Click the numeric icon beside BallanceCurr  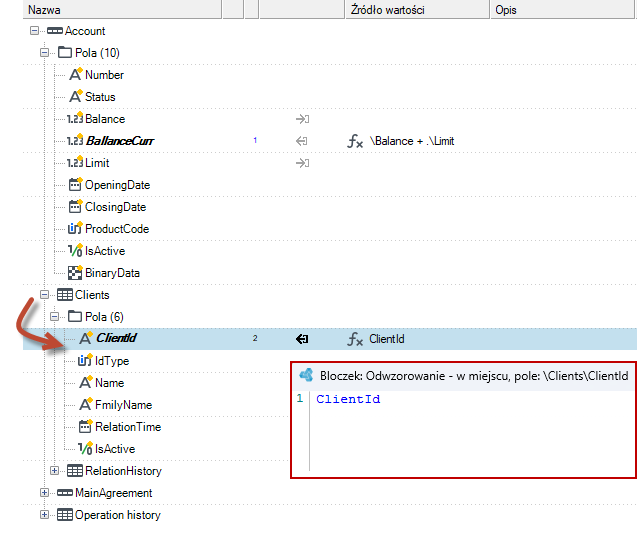(75, 141)
